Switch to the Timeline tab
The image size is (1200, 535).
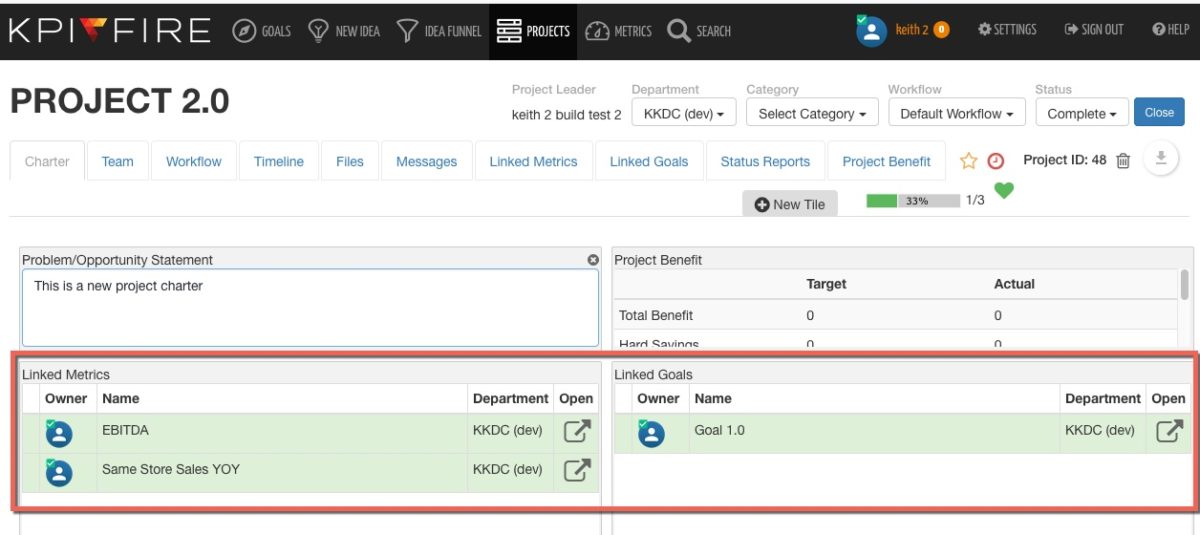(x=279, y=161)
